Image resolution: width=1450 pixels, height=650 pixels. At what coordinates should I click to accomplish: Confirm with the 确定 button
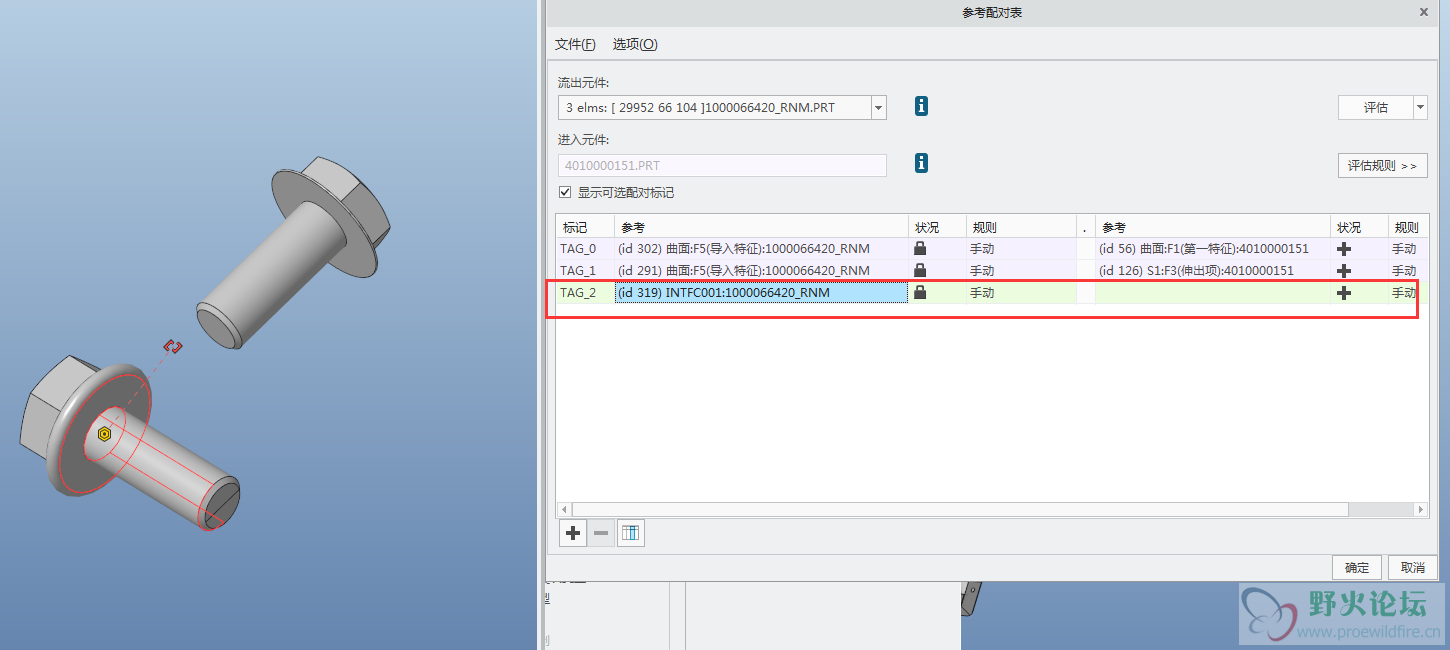[x=1357, y=567]
